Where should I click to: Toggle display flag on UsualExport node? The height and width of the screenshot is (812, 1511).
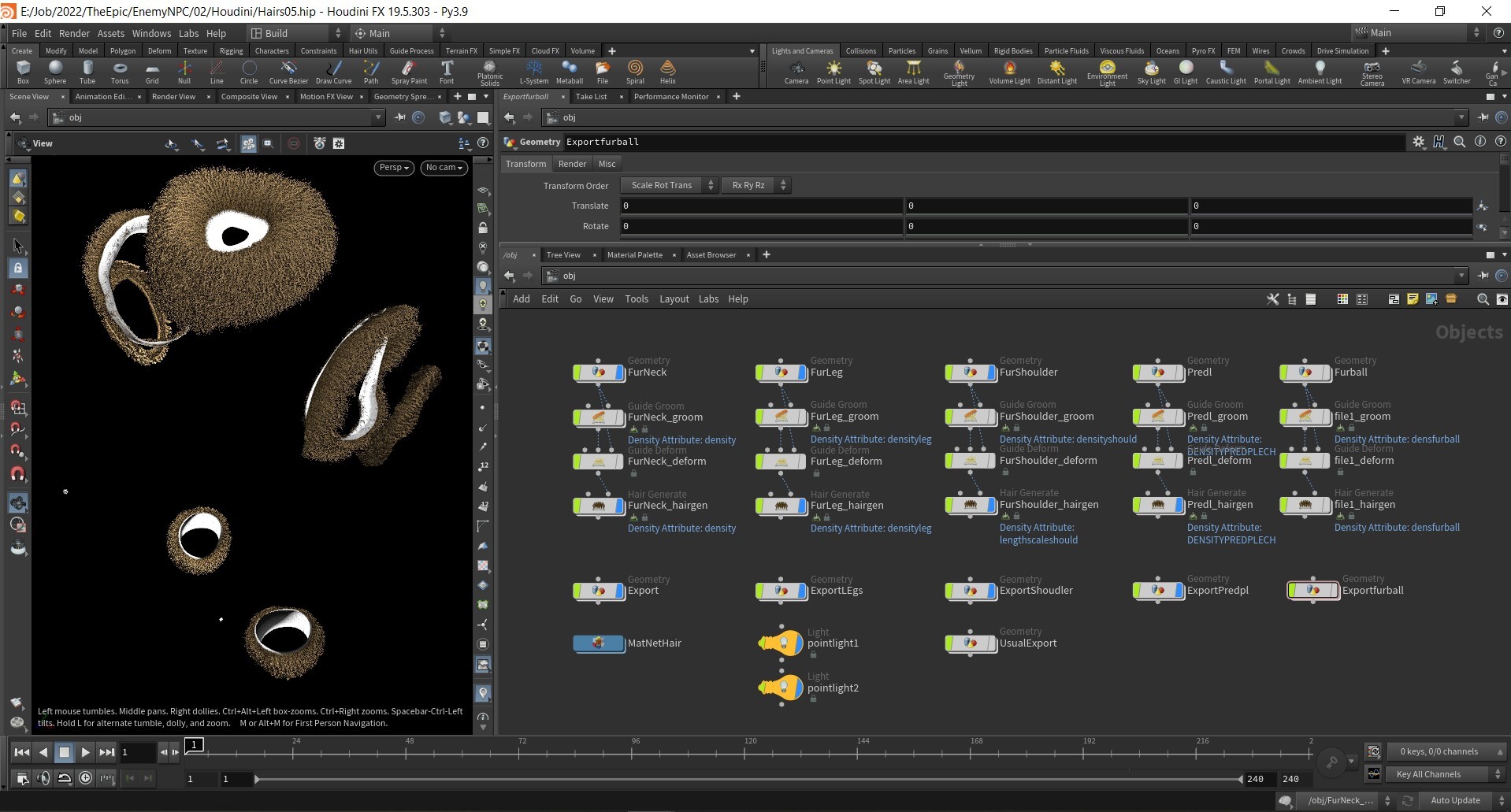pyautogui.click(x=992, y=643)
